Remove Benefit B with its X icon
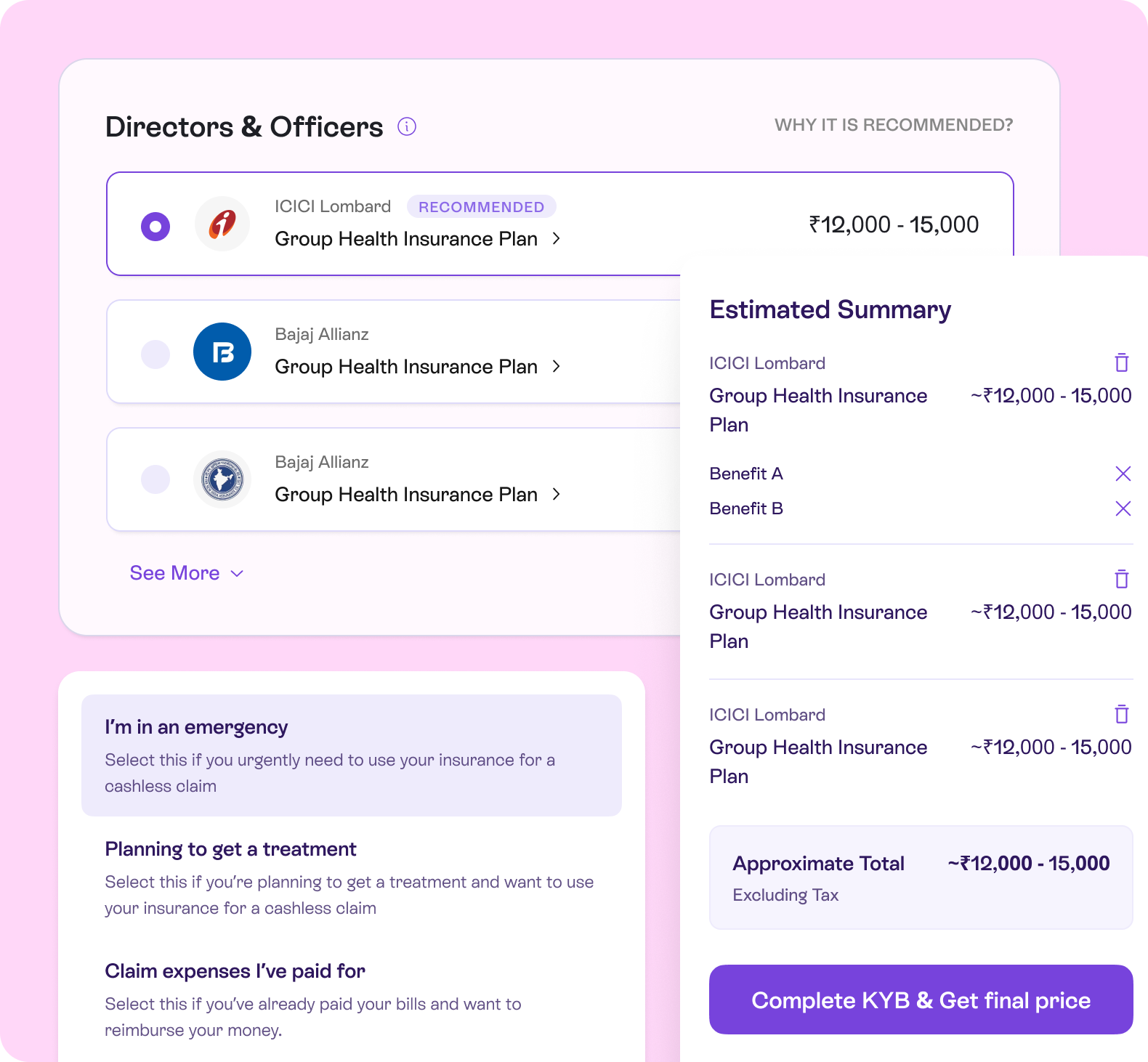The image size is (1148, 1062). (1123, 508)
